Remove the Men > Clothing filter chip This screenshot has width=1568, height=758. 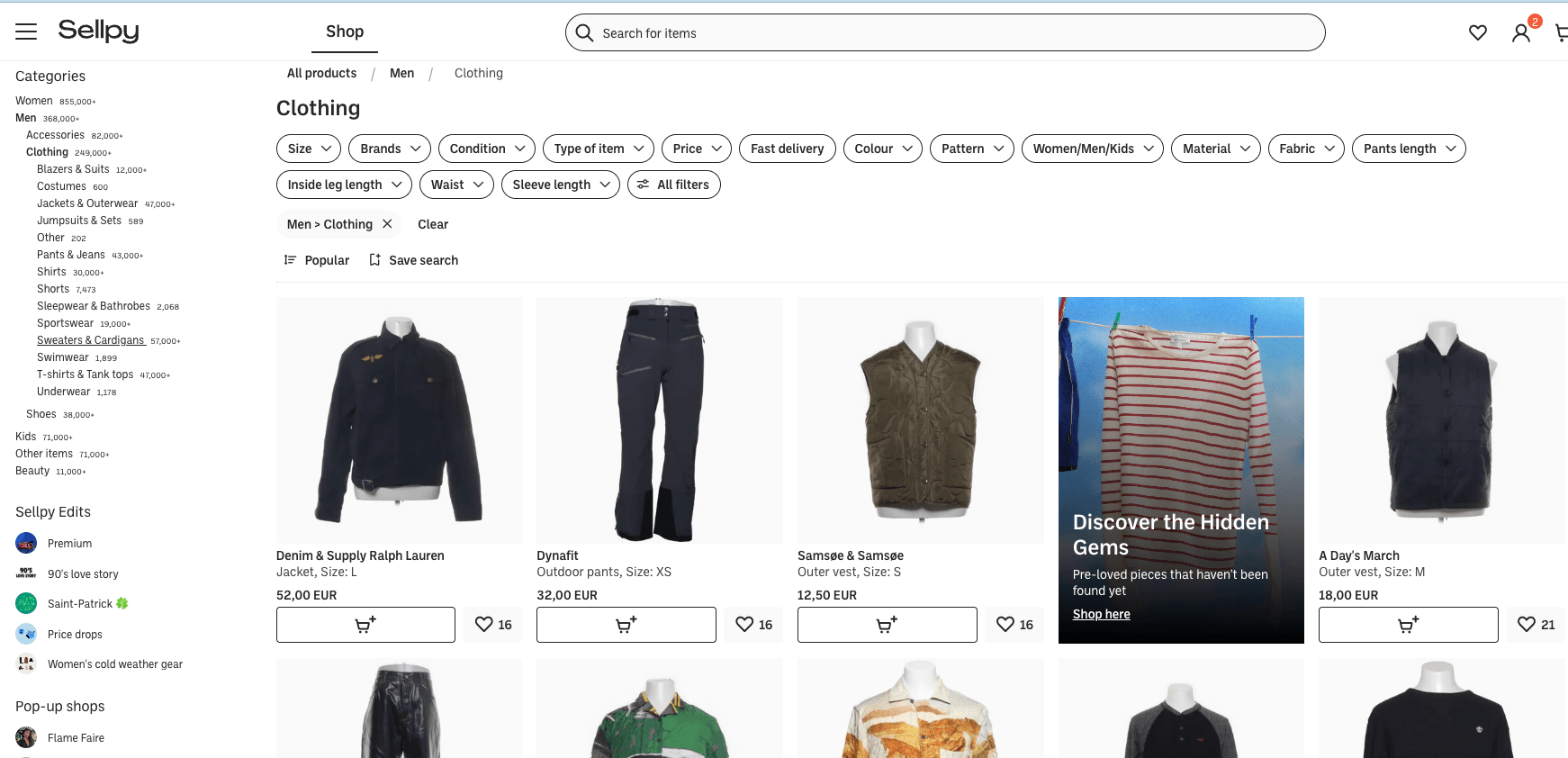tap(387, 224)
